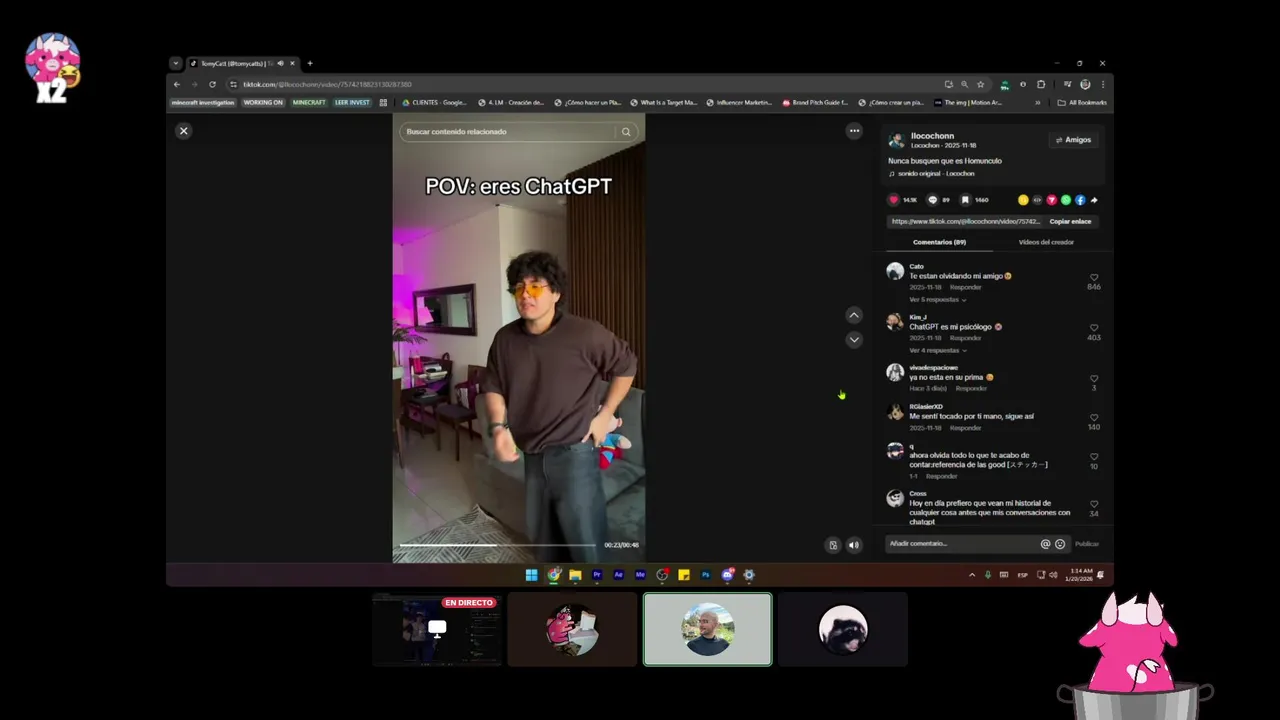The height and width of the screenshot is (720, 1280).
Task: Select the raccoon avatar participant tile
Action: [843, 629]
